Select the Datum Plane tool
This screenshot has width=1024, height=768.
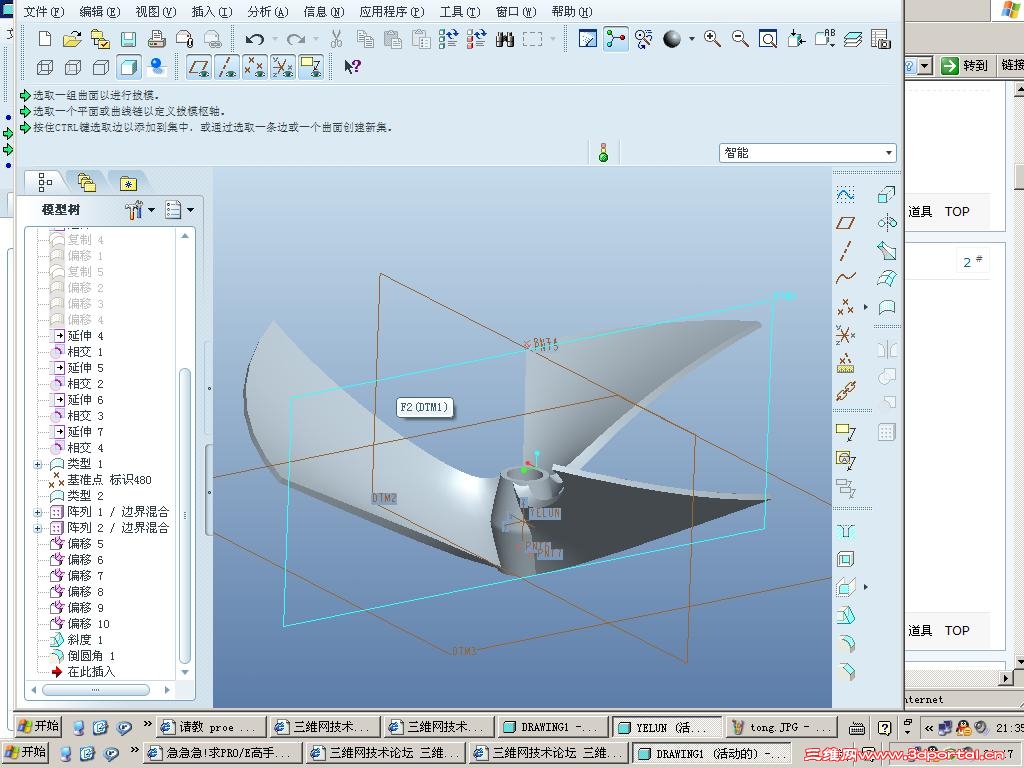tap(845, 223)
